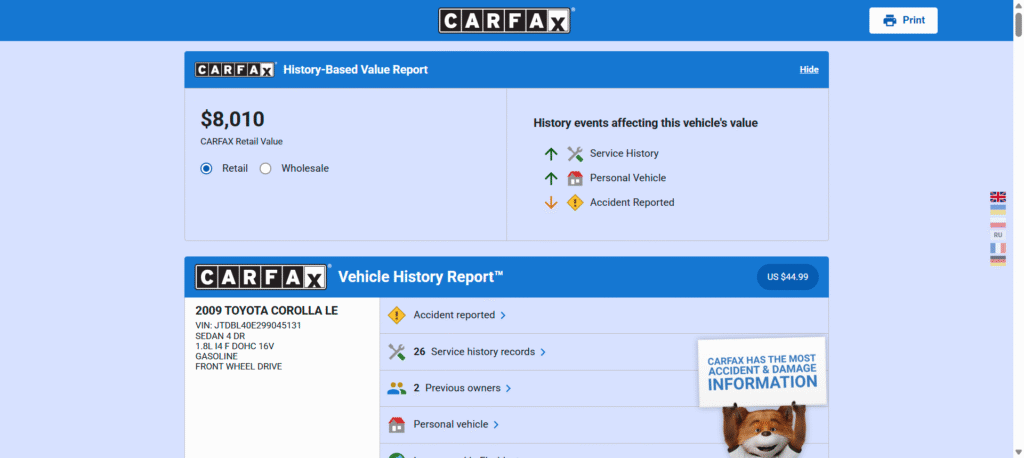Select the Wholesale value radio button
The width and height of the screenshot is (1024, 458).
point(265,169)
